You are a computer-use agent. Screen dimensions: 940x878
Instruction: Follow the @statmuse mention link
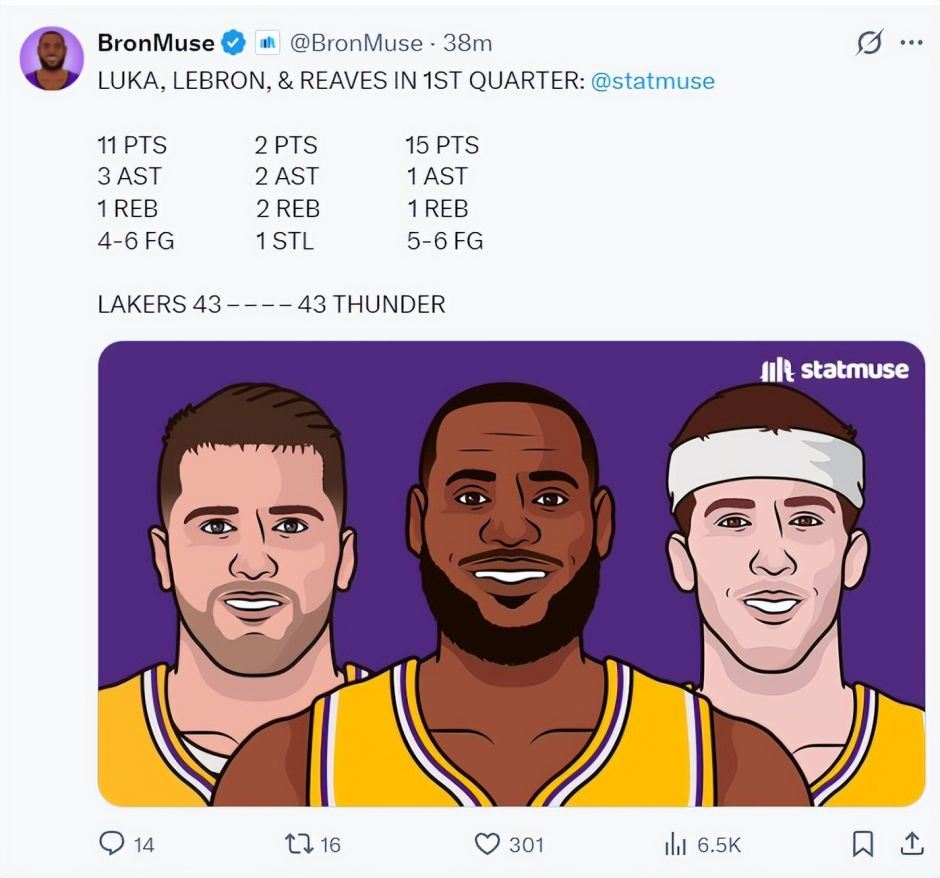tap(653, 81)
